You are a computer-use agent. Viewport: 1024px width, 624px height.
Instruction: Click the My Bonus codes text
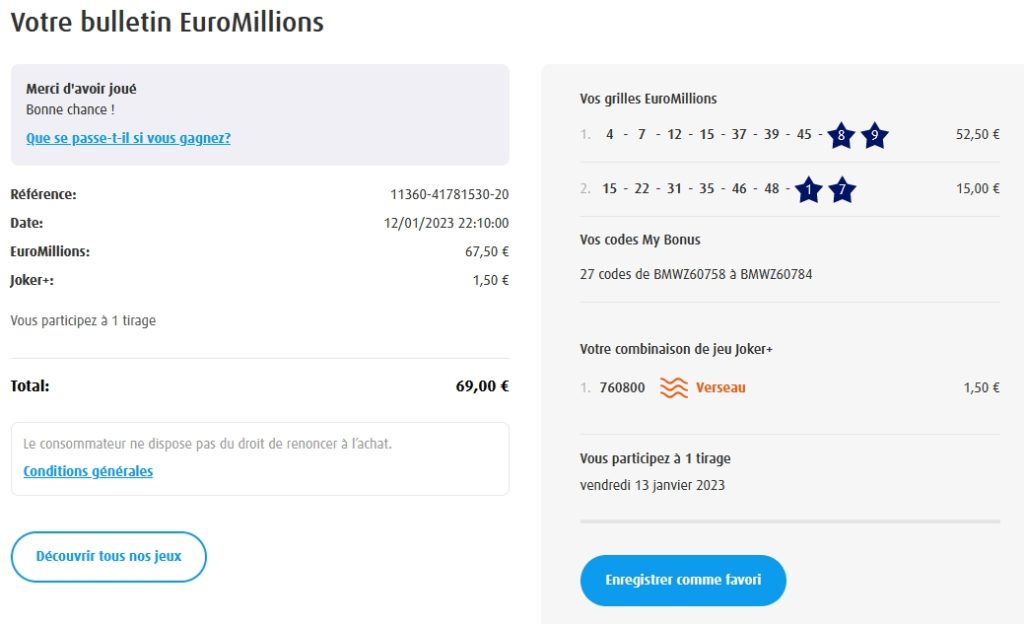tap(696, 274)
